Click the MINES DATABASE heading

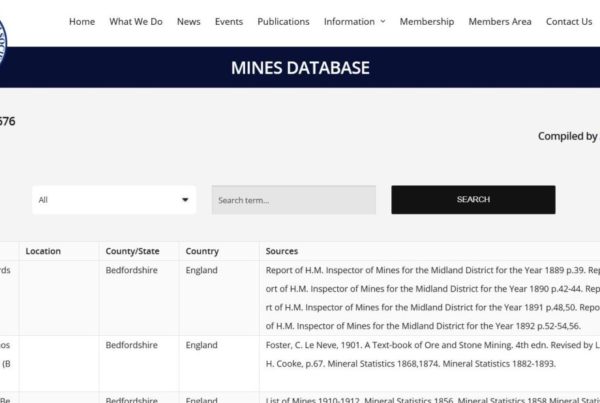click(x=300, y=68)
